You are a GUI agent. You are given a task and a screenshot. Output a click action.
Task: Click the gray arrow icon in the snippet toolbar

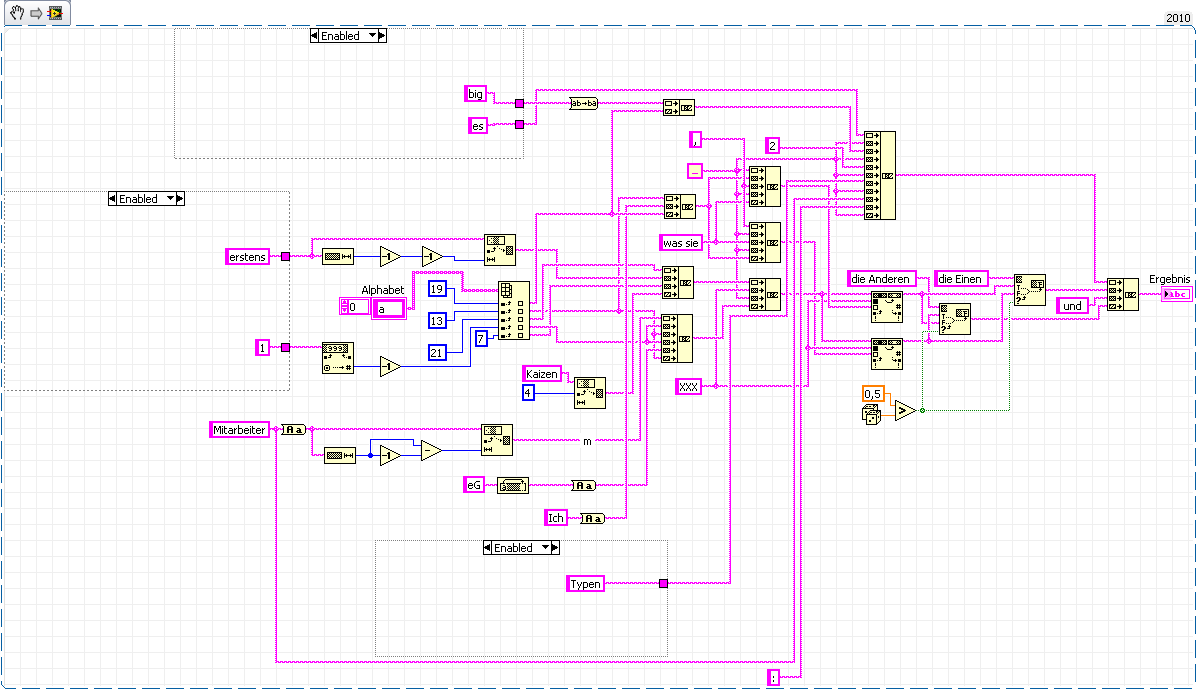coord(36,14)
